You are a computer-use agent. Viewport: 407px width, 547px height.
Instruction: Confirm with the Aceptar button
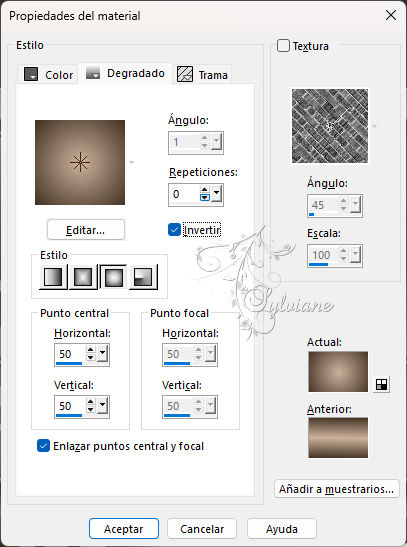coord(124,529)
